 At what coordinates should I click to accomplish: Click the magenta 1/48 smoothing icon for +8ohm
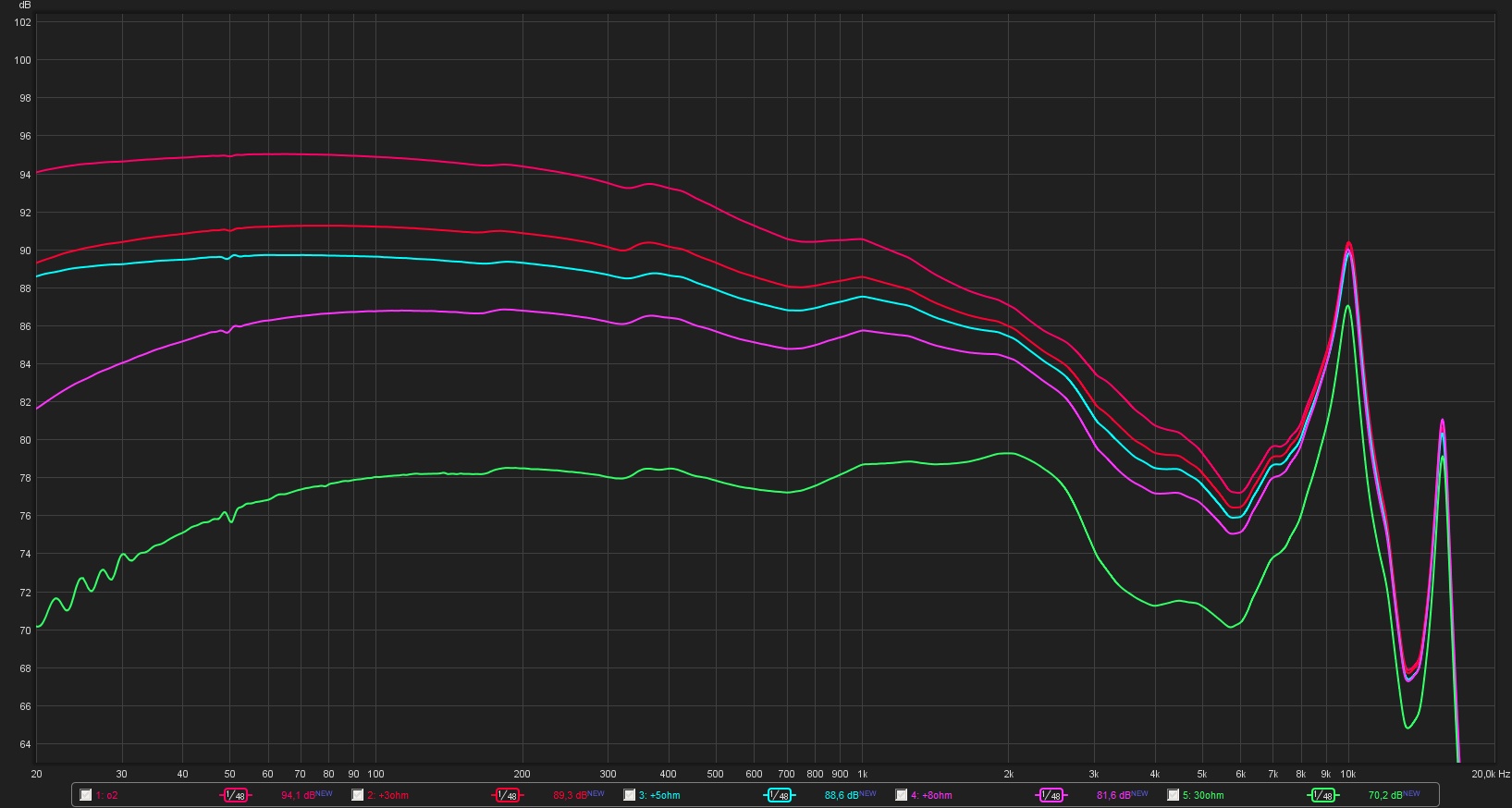click(1051, 795)
